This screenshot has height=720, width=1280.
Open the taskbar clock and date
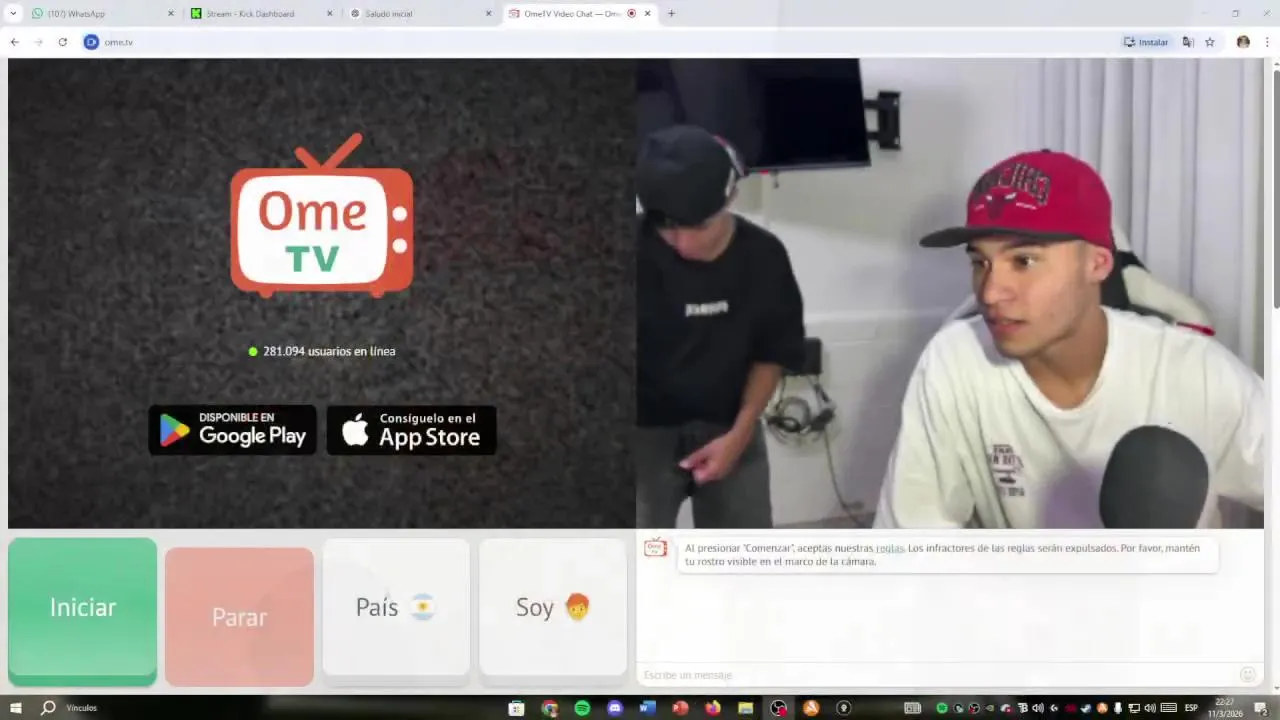[1224, 708]
